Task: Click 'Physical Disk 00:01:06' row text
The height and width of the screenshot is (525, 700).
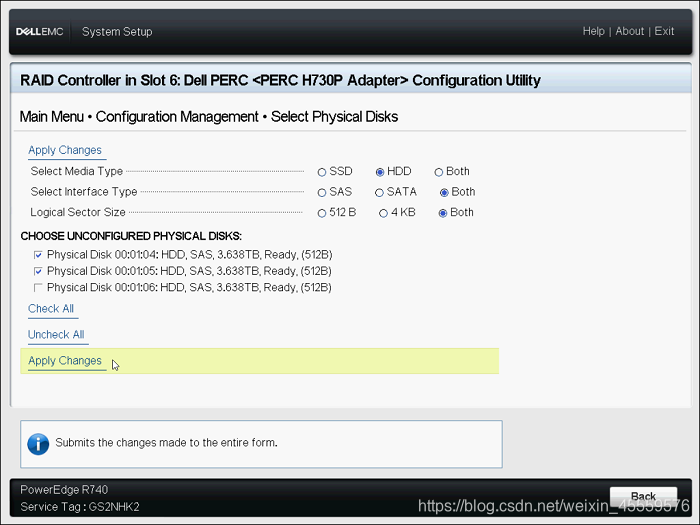Action: pyautogui.click(x=189, y=287)
